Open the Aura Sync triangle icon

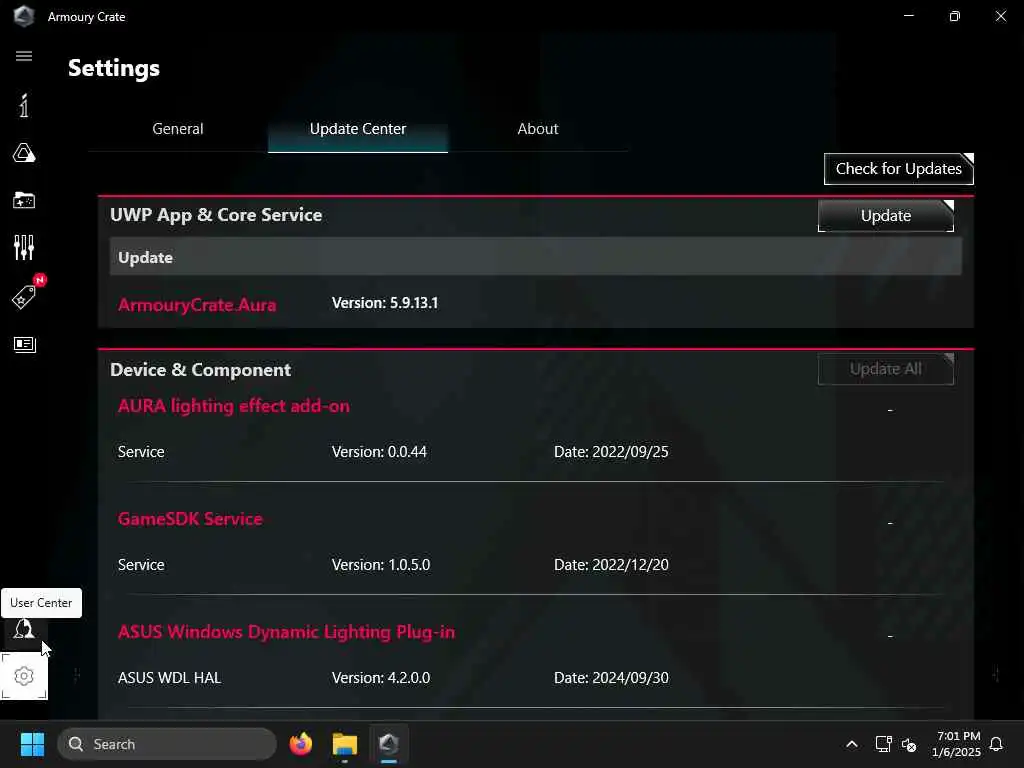pyautogui.click(x=24, y=153)
